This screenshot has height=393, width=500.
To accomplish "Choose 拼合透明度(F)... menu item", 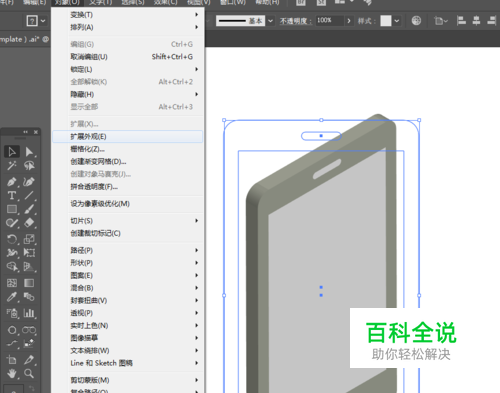I will click(x=128, y=187).
